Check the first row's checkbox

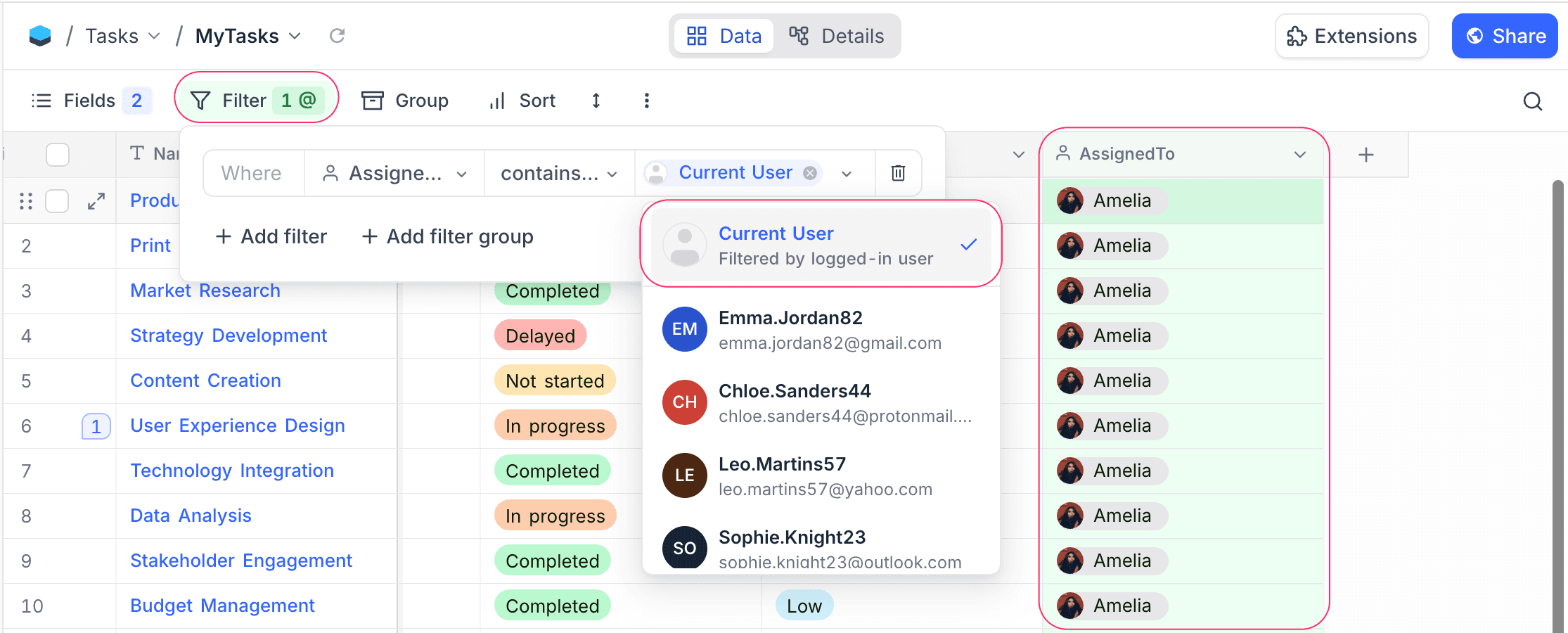(57, 201)
